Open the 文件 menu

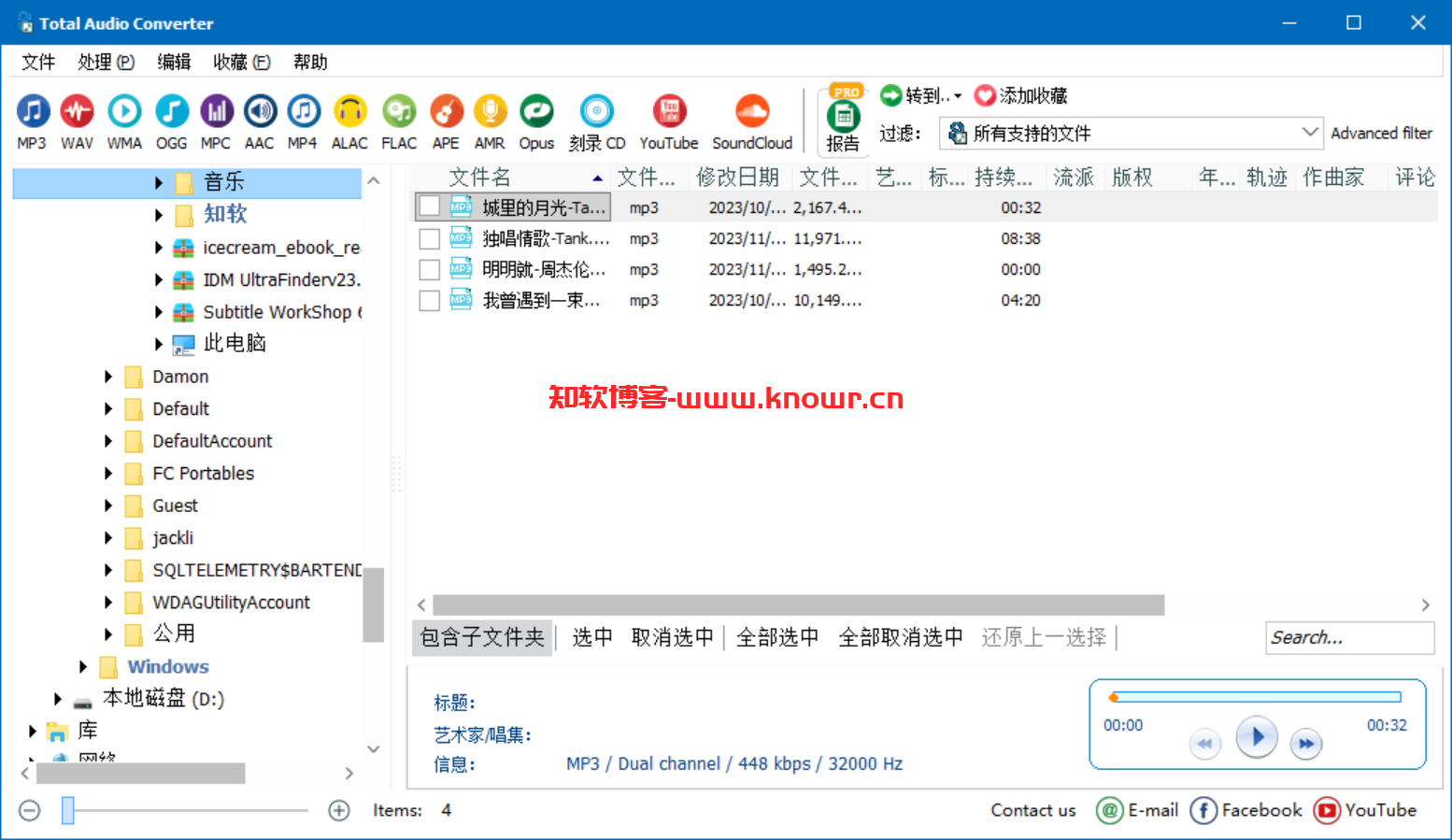[x=38, y=62]
